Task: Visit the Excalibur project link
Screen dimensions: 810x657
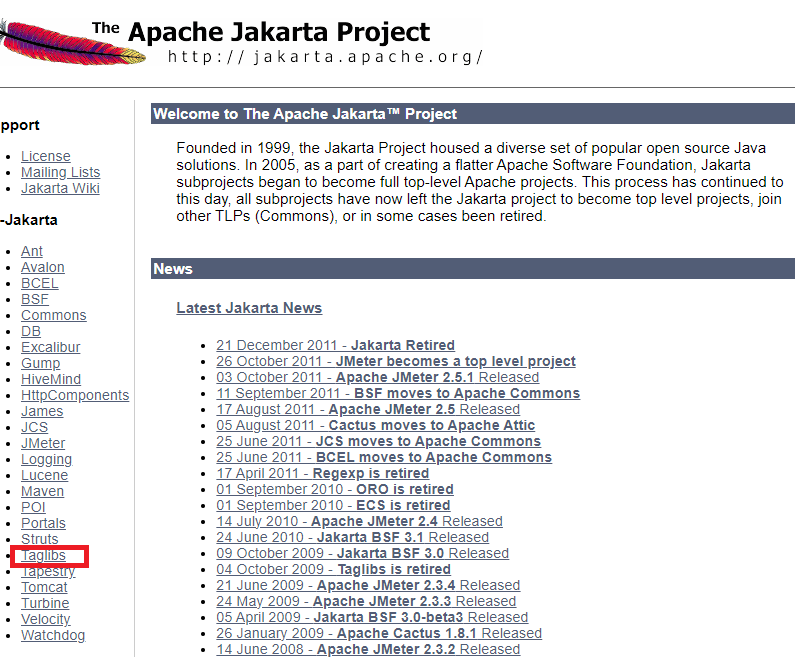Action: pyautogui.click(x=51, y=347)
